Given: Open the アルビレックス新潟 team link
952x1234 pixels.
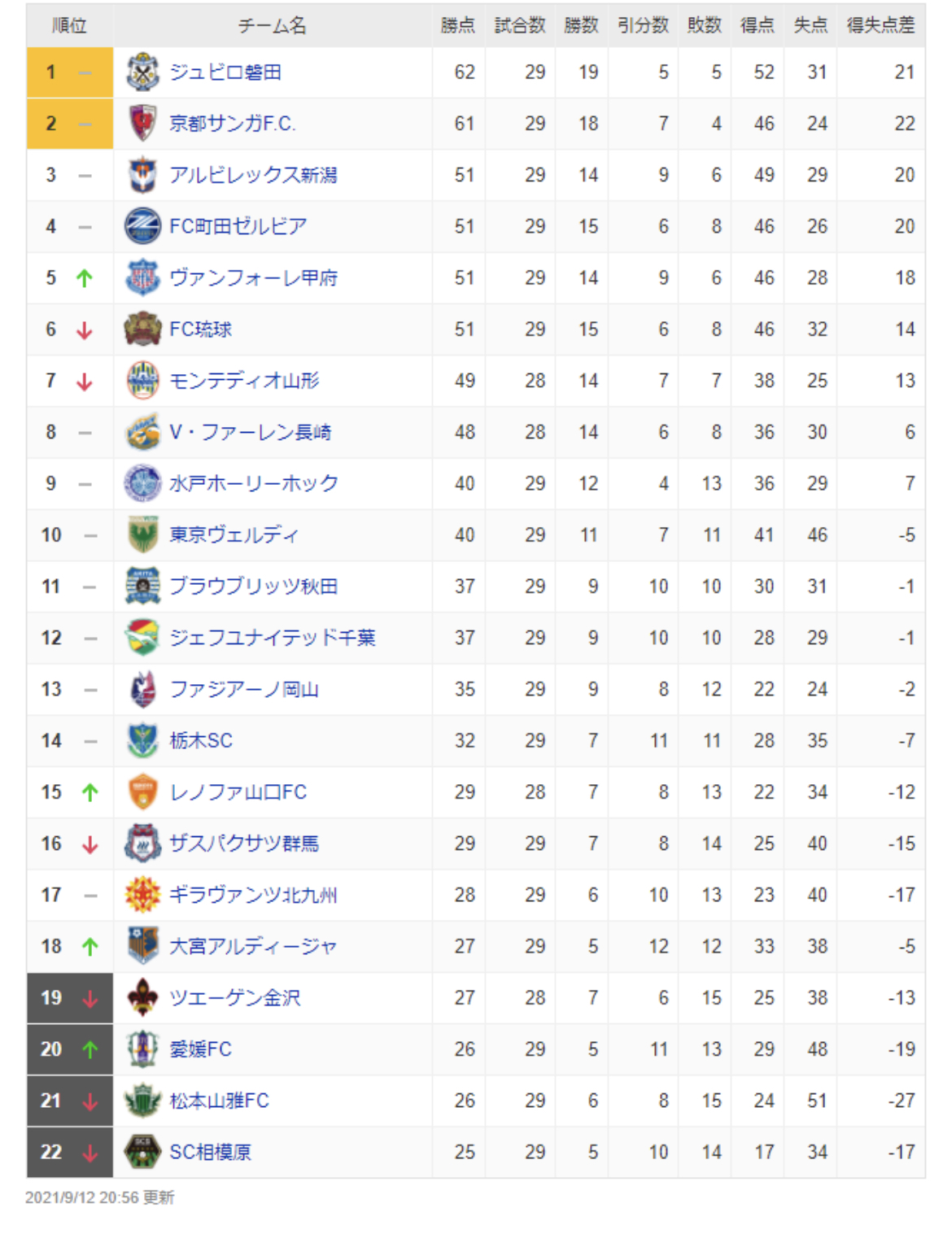Looking at the screenshot, I should [x=253, y=175].
